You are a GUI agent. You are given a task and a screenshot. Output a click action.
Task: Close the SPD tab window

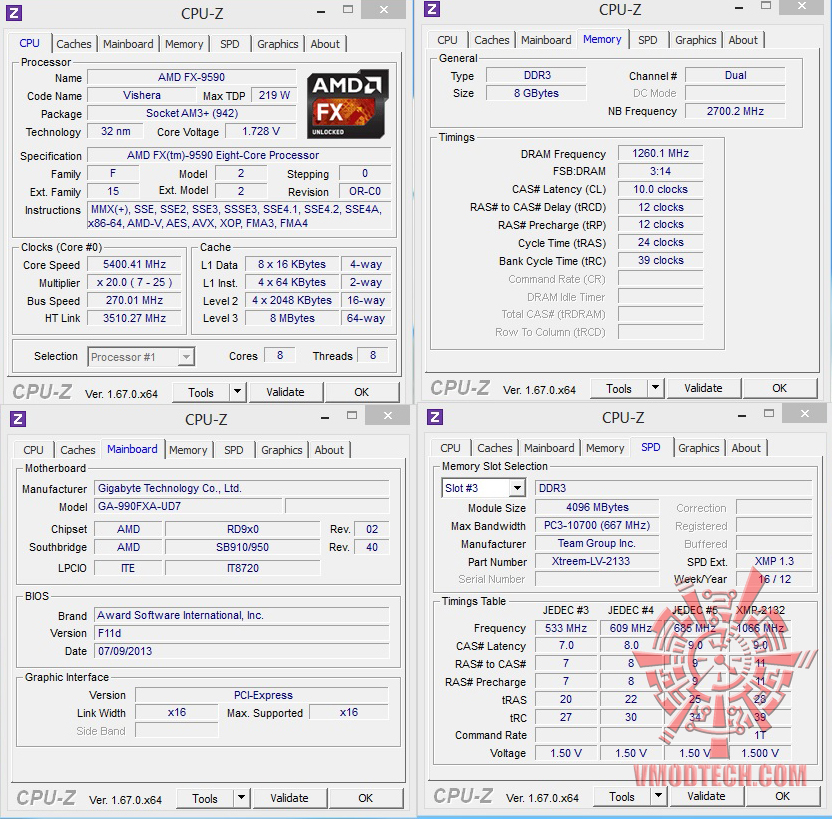click(x=804, y=413)
